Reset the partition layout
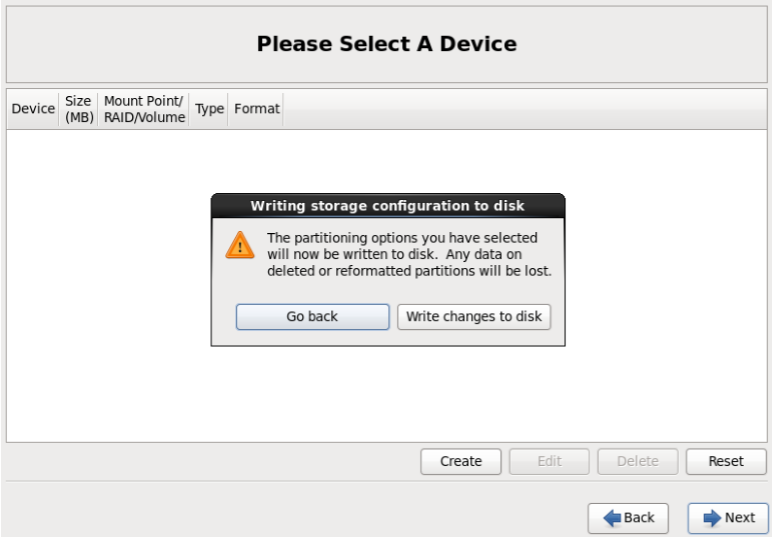This screenshot has width=772, height=537. coord(726,461)
